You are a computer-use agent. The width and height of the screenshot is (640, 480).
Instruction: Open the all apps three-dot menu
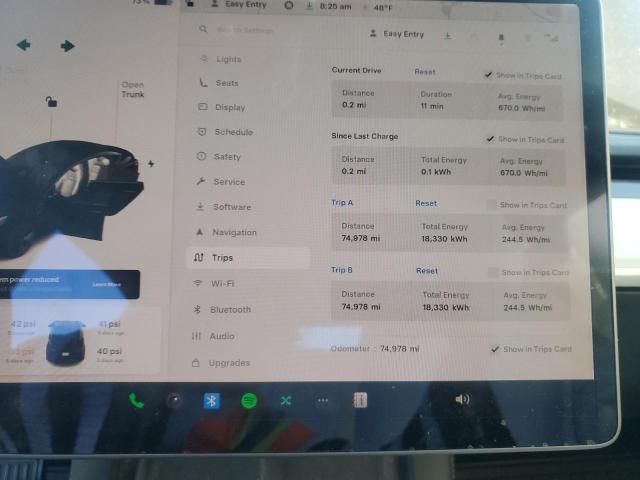(x=322, y=401)
